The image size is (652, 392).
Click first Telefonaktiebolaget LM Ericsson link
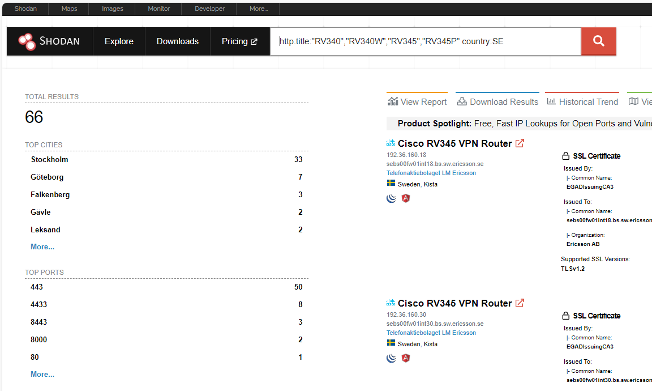coord(431,173)
